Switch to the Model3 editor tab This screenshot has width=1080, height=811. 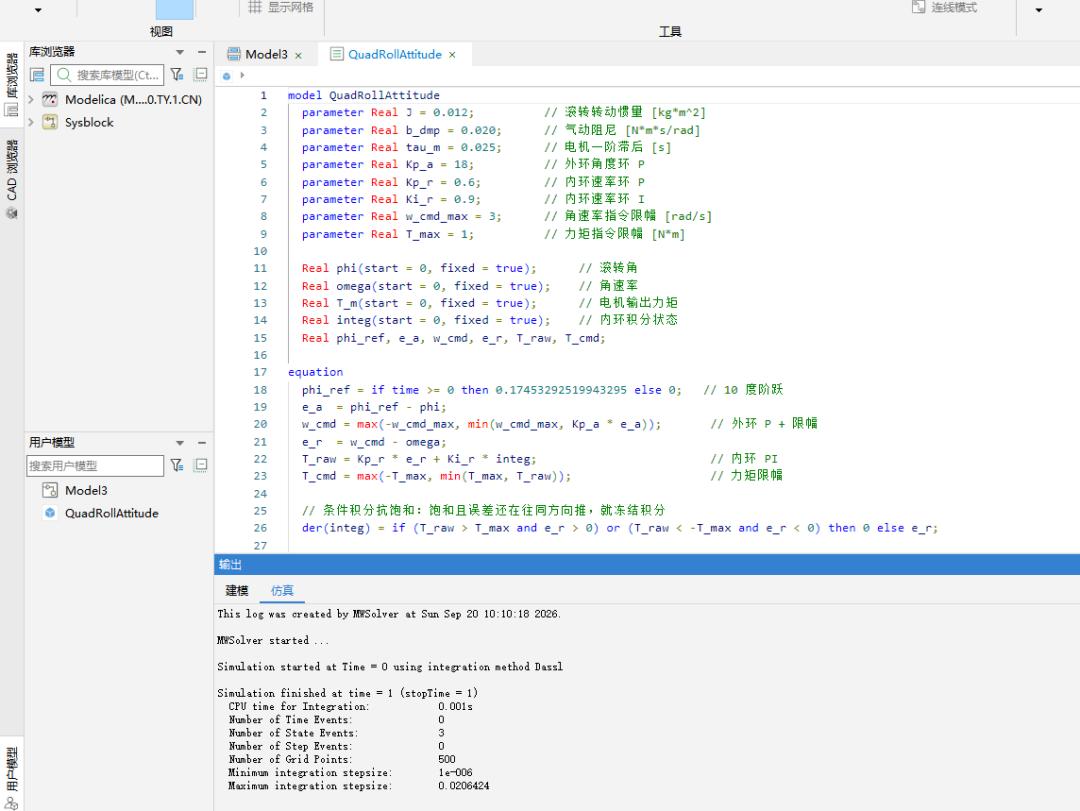coord(266,54)
